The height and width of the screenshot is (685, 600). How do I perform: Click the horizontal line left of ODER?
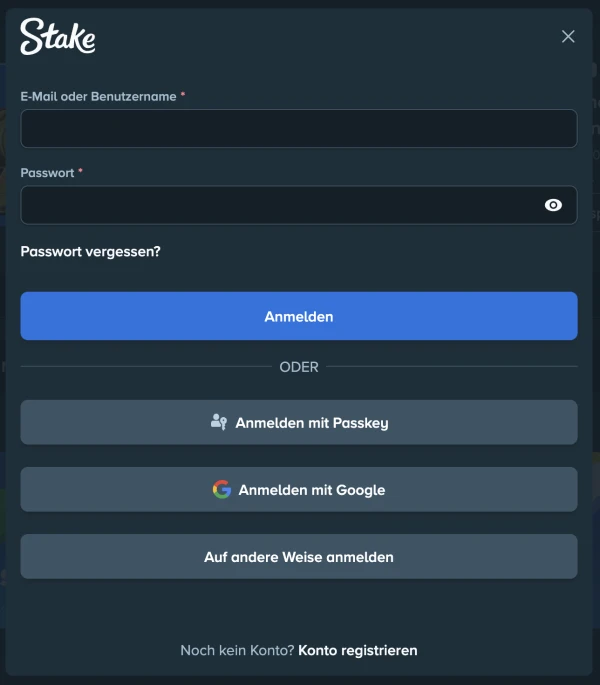tap(145, 367)
